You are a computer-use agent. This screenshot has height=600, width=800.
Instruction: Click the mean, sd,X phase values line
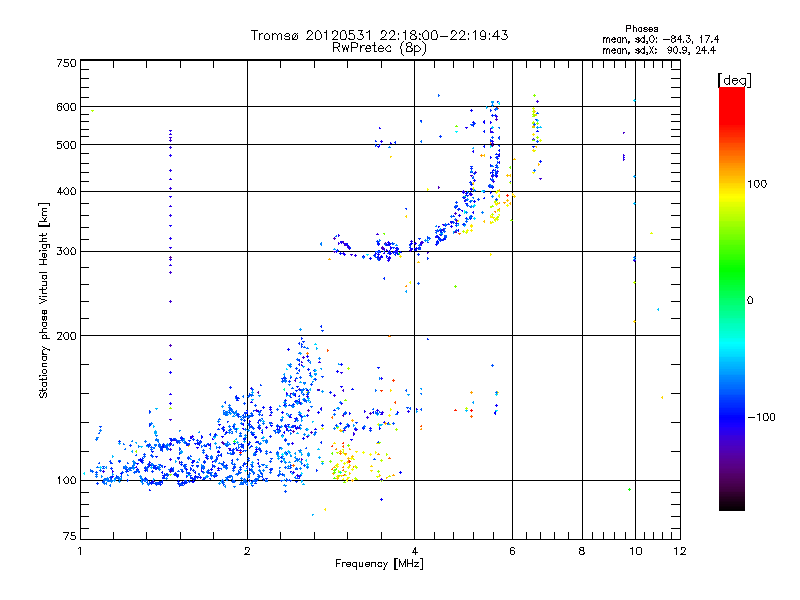point(659,50)
